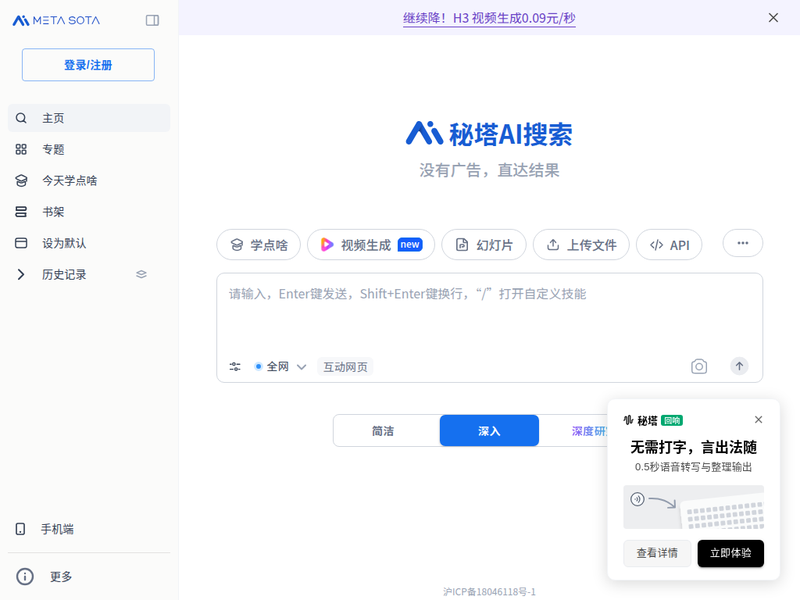
Task: Click the Meta Sota logo
Action: tap(56, 20)
